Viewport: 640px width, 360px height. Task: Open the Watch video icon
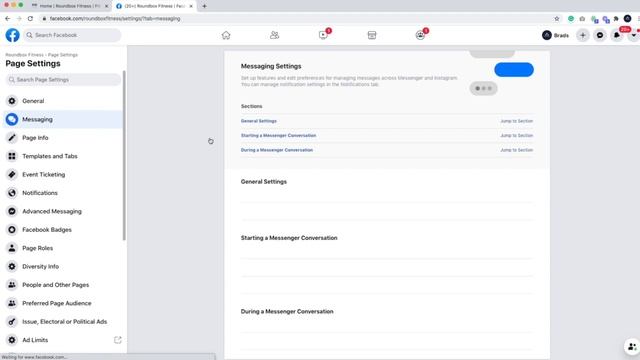[323, 35]
